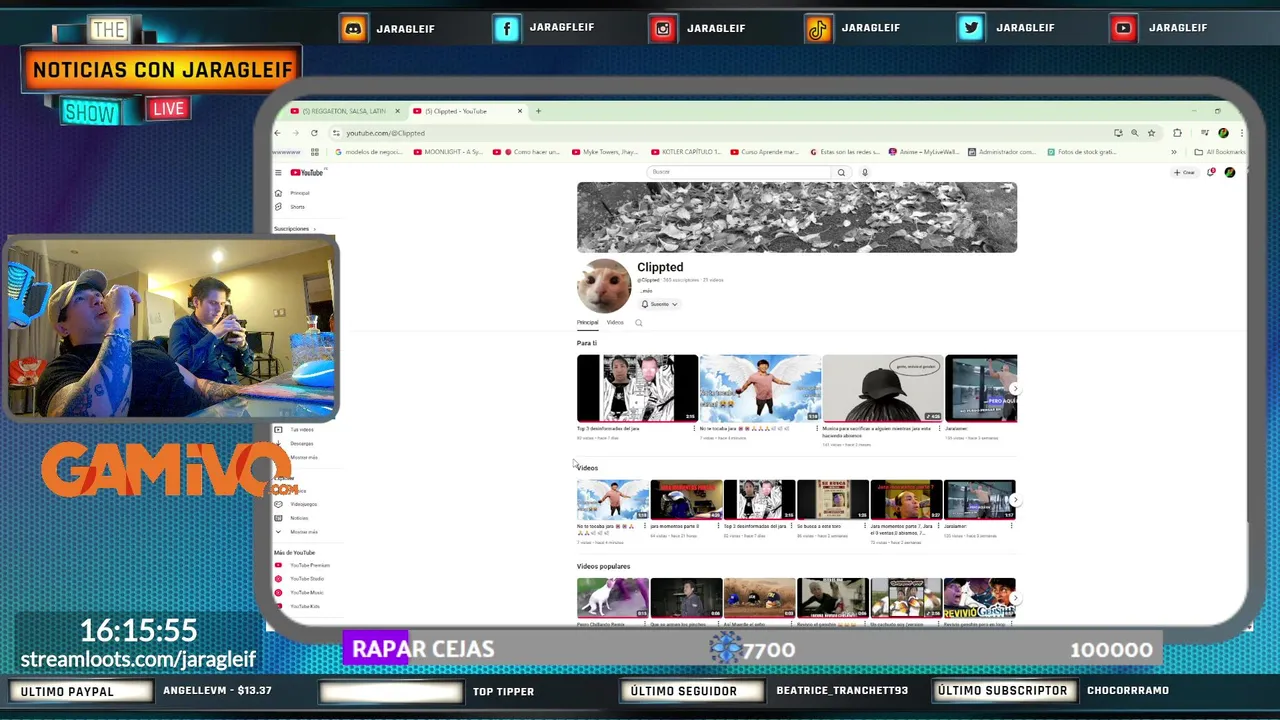Play Se busca a este toro thumbnail
This screenshot has height=720, width=1280.
tap(833, 500)
